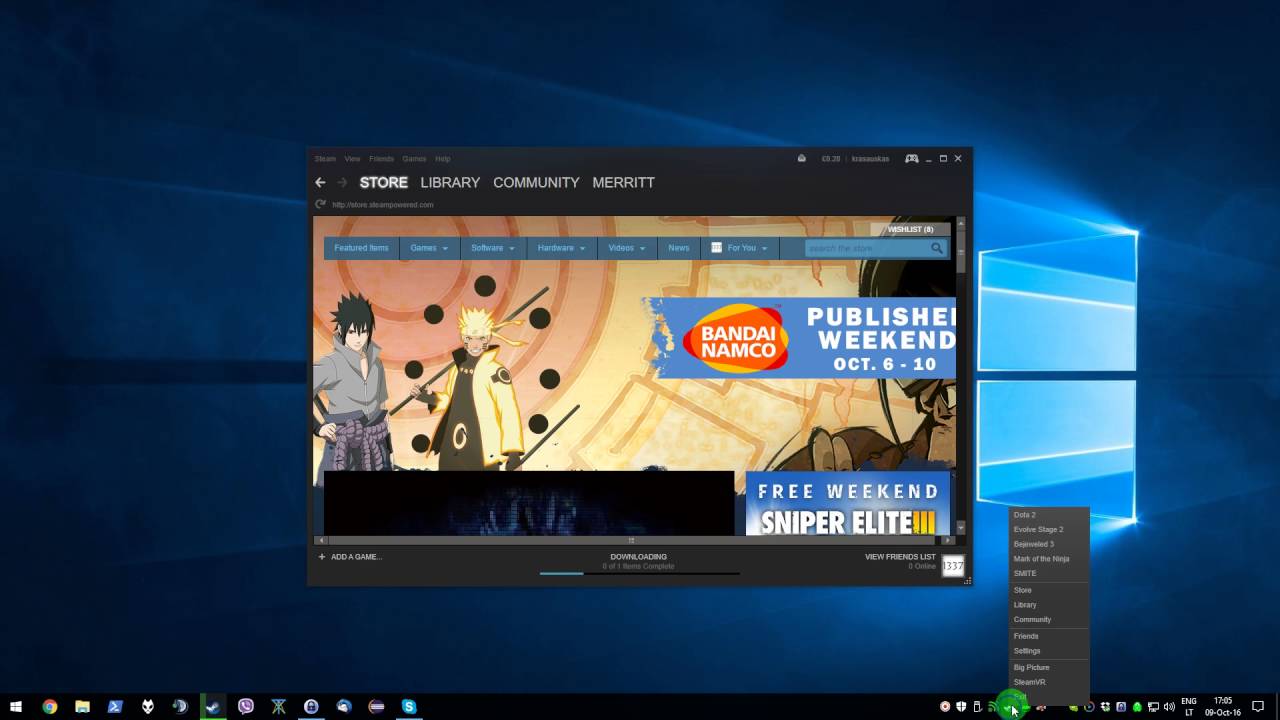
Task: Open the Thunderbird taskbar icon
Action: coord(344,706)
